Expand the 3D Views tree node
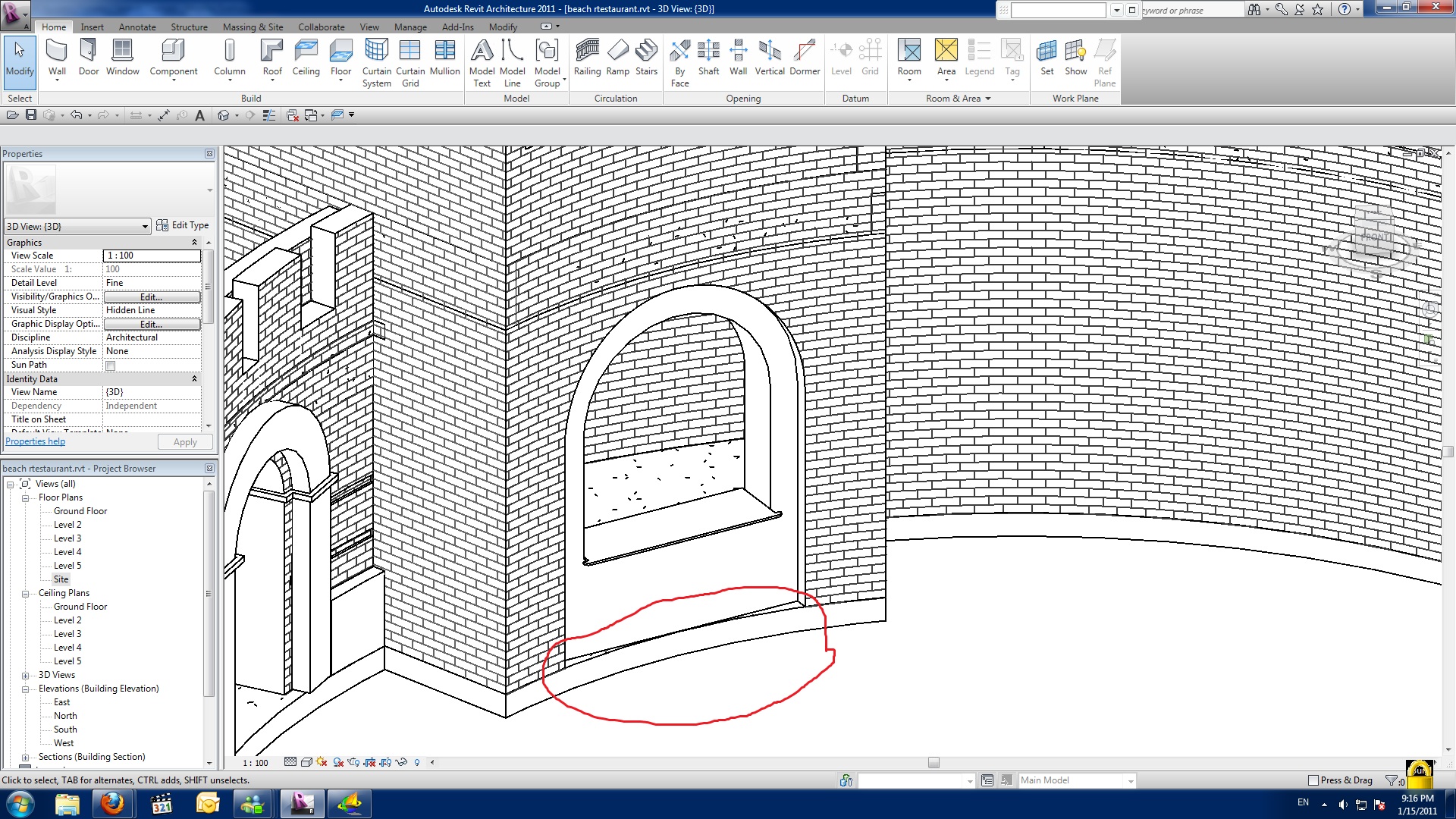Viewport: 1456px width, 819px height. [25, 676]
